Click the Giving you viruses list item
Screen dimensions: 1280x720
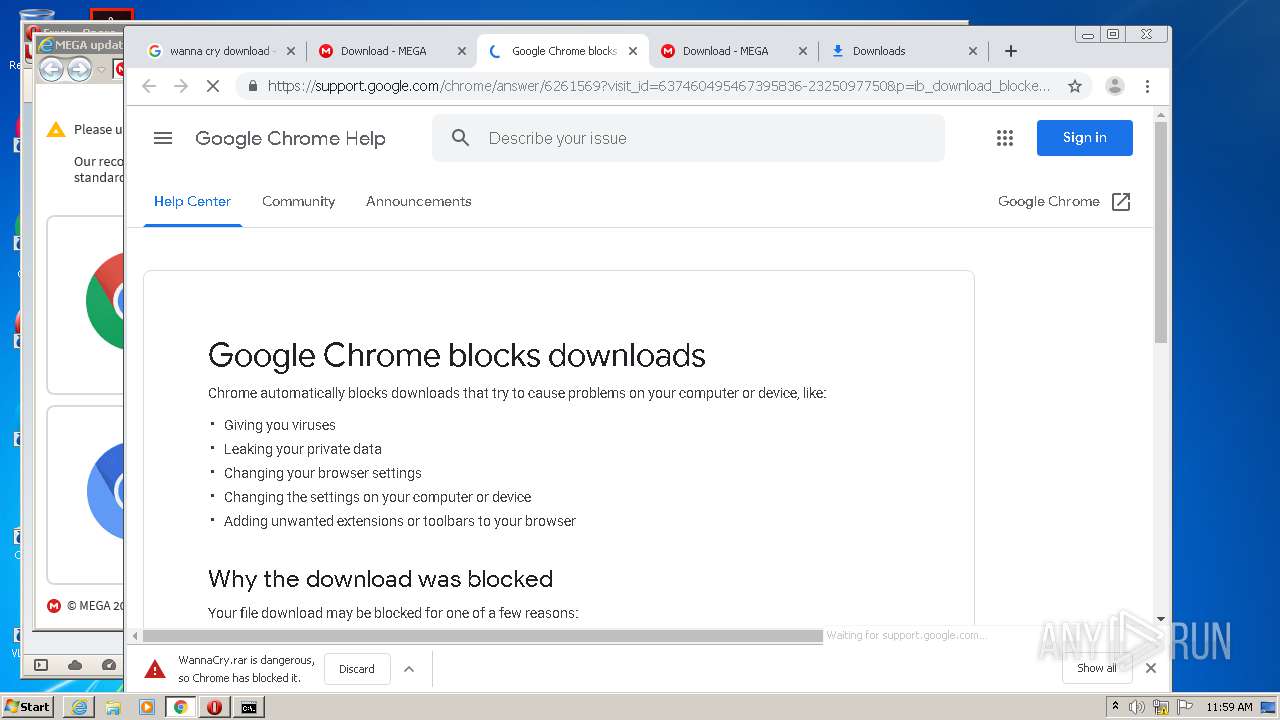(x=280, y=425)
